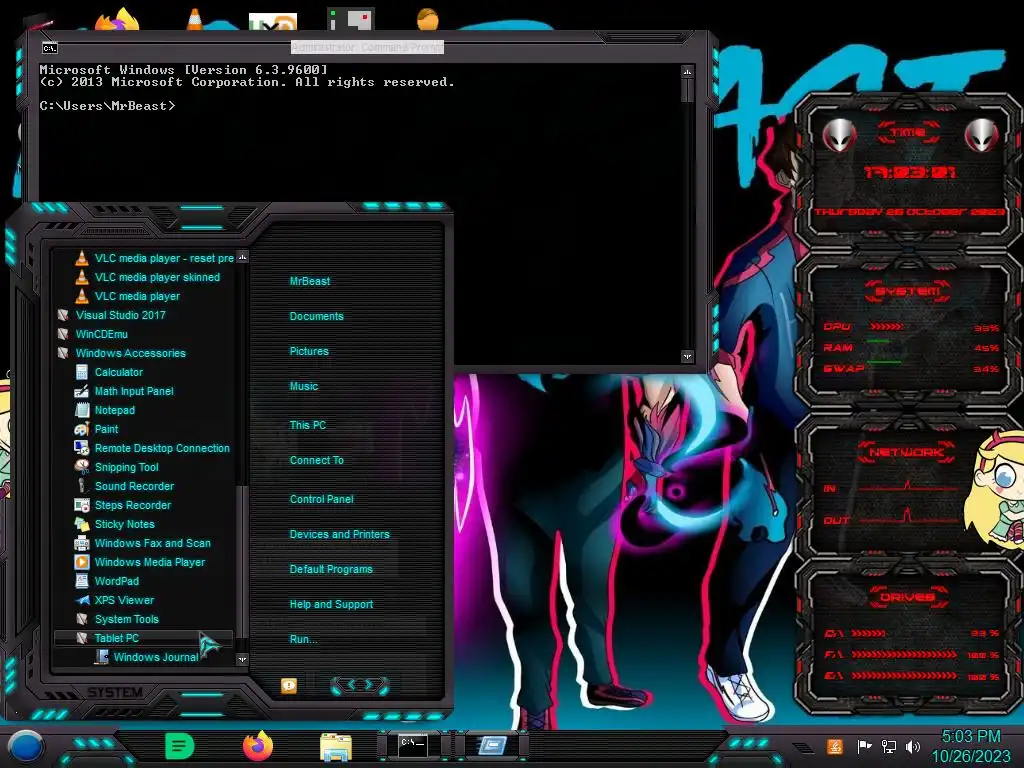Open Pictures from Start menu

[309, 351]
